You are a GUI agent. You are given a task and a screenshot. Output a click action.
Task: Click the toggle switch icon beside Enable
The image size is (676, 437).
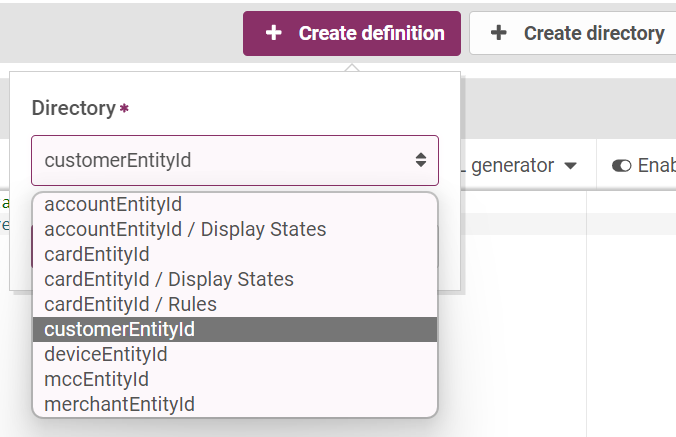[622, 165]
